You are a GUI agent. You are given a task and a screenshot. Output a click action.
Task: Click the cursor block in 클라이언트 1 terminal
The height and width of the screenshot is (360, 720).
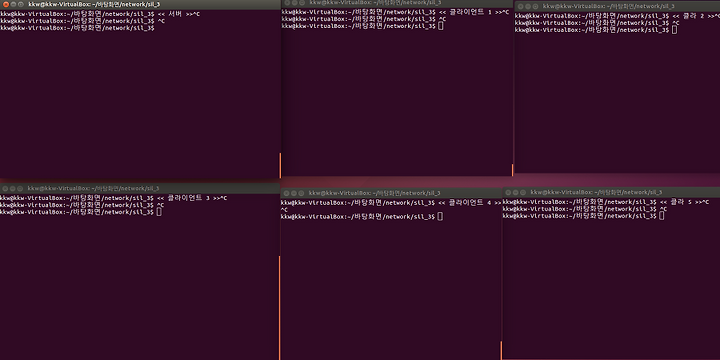pyautogui.click(x=441, y=26)
